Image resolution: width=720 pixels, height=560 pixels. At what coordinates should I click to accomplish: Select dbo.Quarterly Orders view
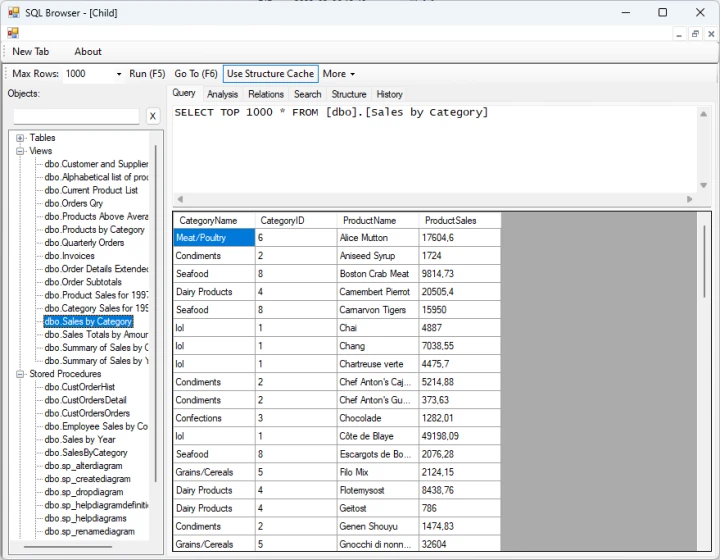[x=84, y=243]
